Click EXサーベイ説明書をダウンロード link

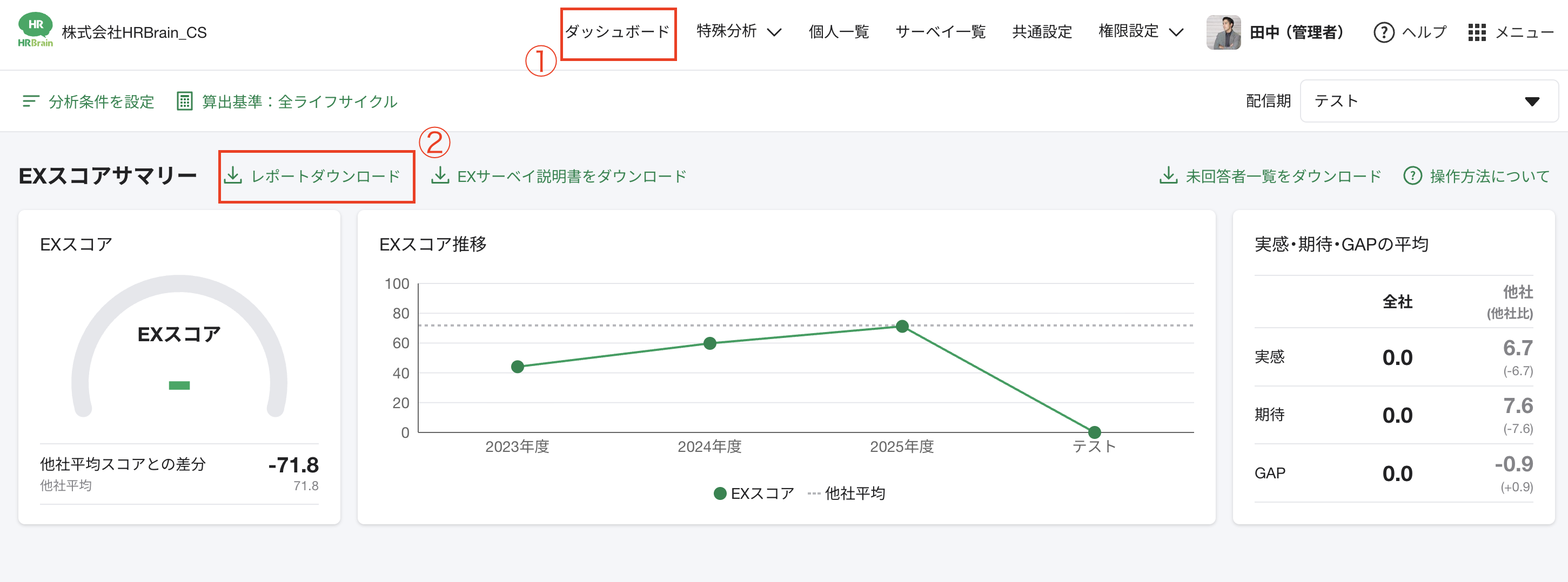coord(572,175)
